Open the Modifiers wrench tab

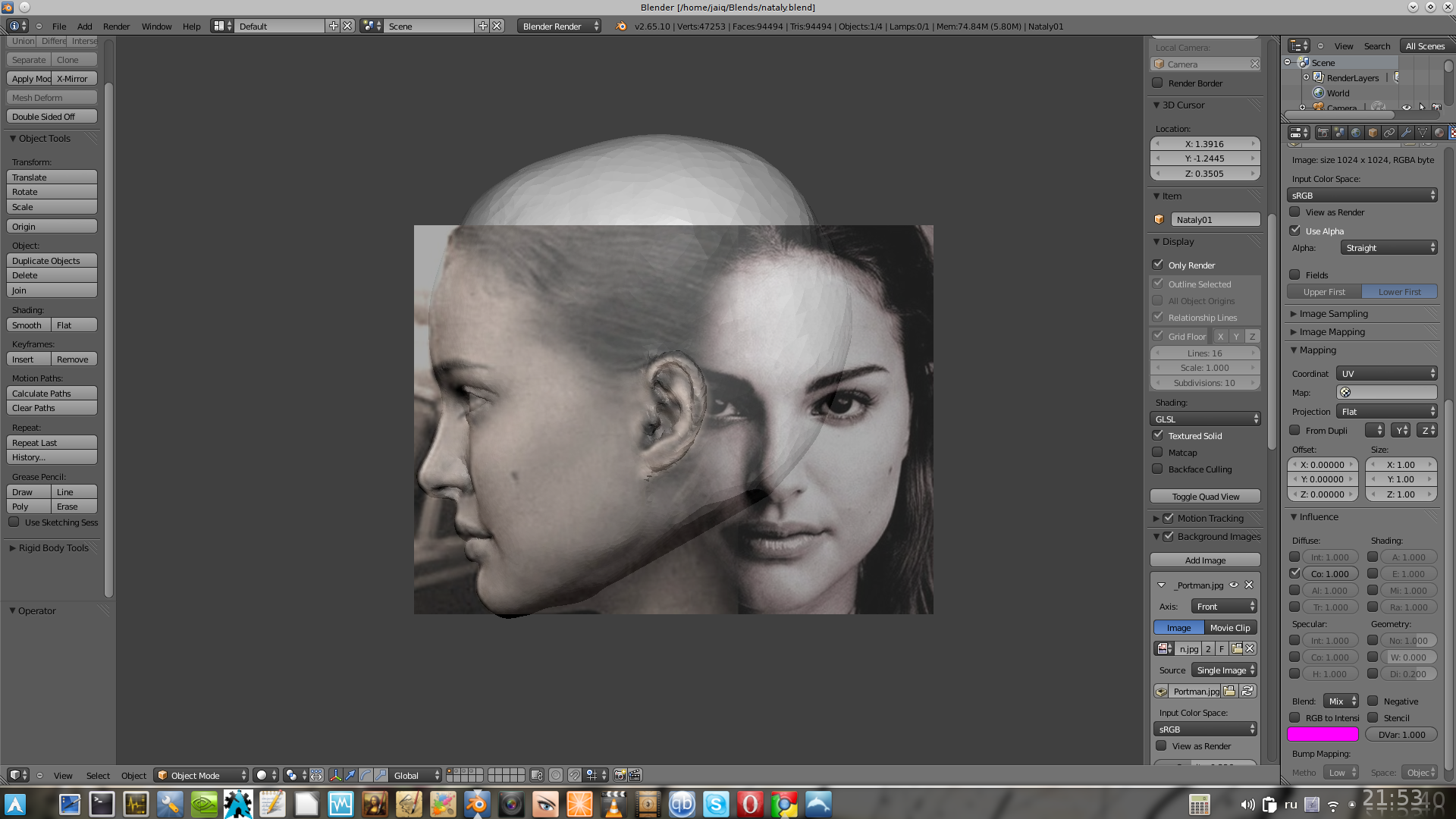click(x=1406, y=133)
